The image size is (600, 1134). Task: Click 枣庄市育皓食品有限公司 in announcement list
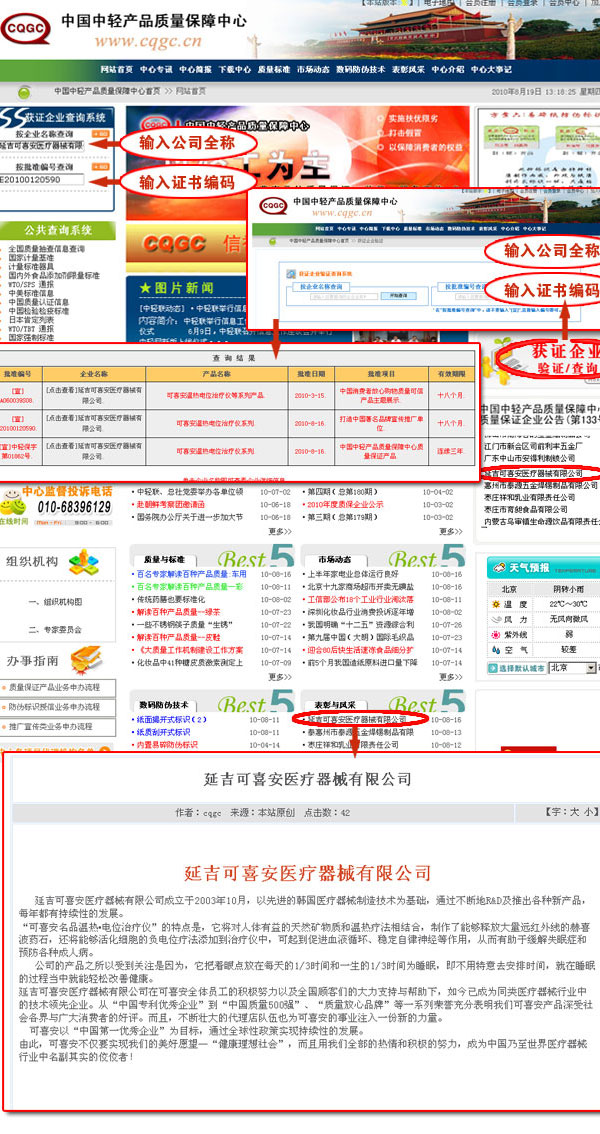tap(529, 509)
